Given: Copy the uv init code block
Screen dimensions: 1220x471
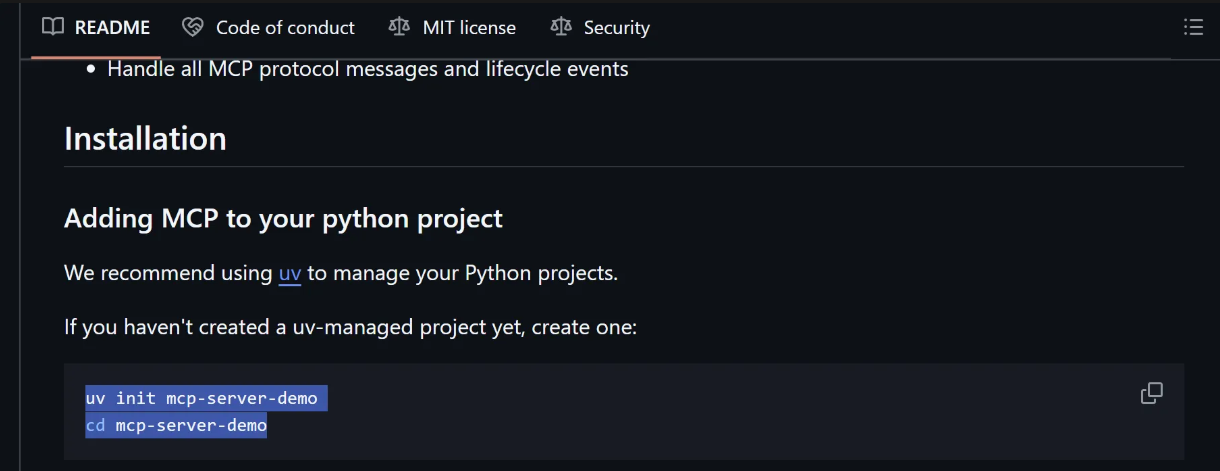Looking at the screenshot, I should 1152,393.
